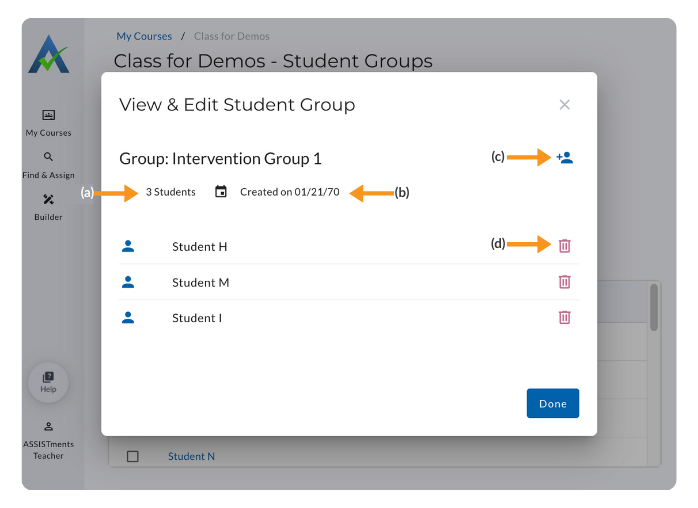
Task: Click trash icon next to Student I
Action: (x=564, y=317)
